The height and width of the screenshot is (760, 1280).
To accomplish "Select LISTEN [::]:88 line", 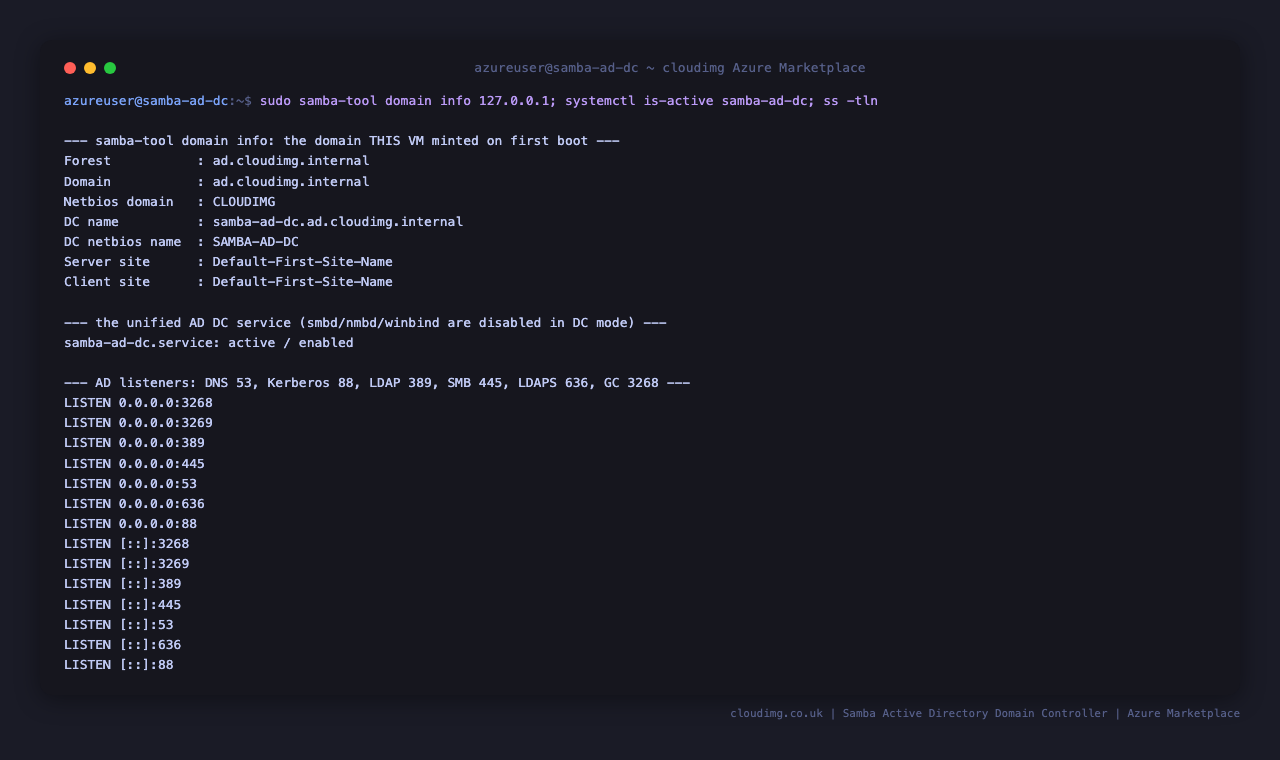I will pyautogui.click(x=119, y=665).
